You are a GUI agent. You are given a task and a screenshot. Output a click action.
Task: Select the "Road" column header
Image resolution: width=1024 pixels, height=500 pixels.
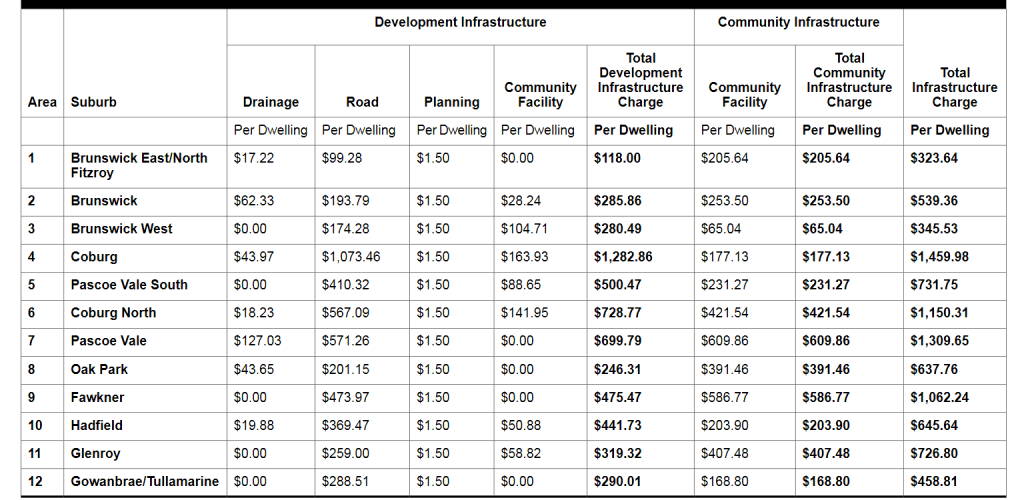pos(362,102)
